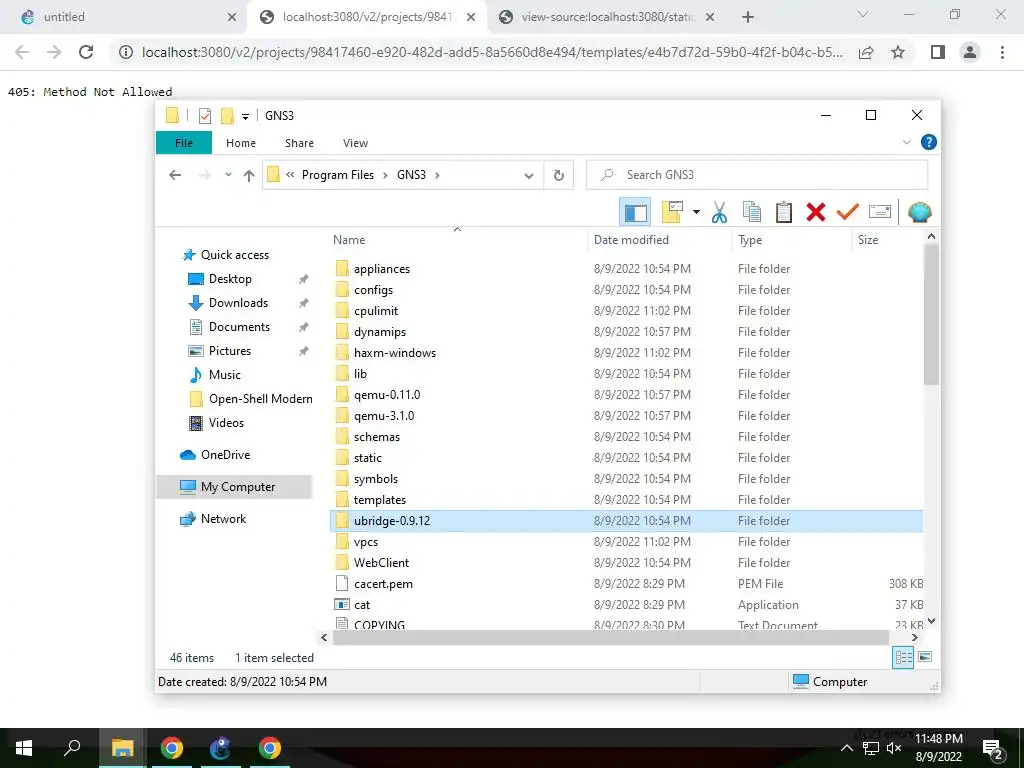Select the WebClient folder
Screen dimensions: 1024x768
pos(381,563)
